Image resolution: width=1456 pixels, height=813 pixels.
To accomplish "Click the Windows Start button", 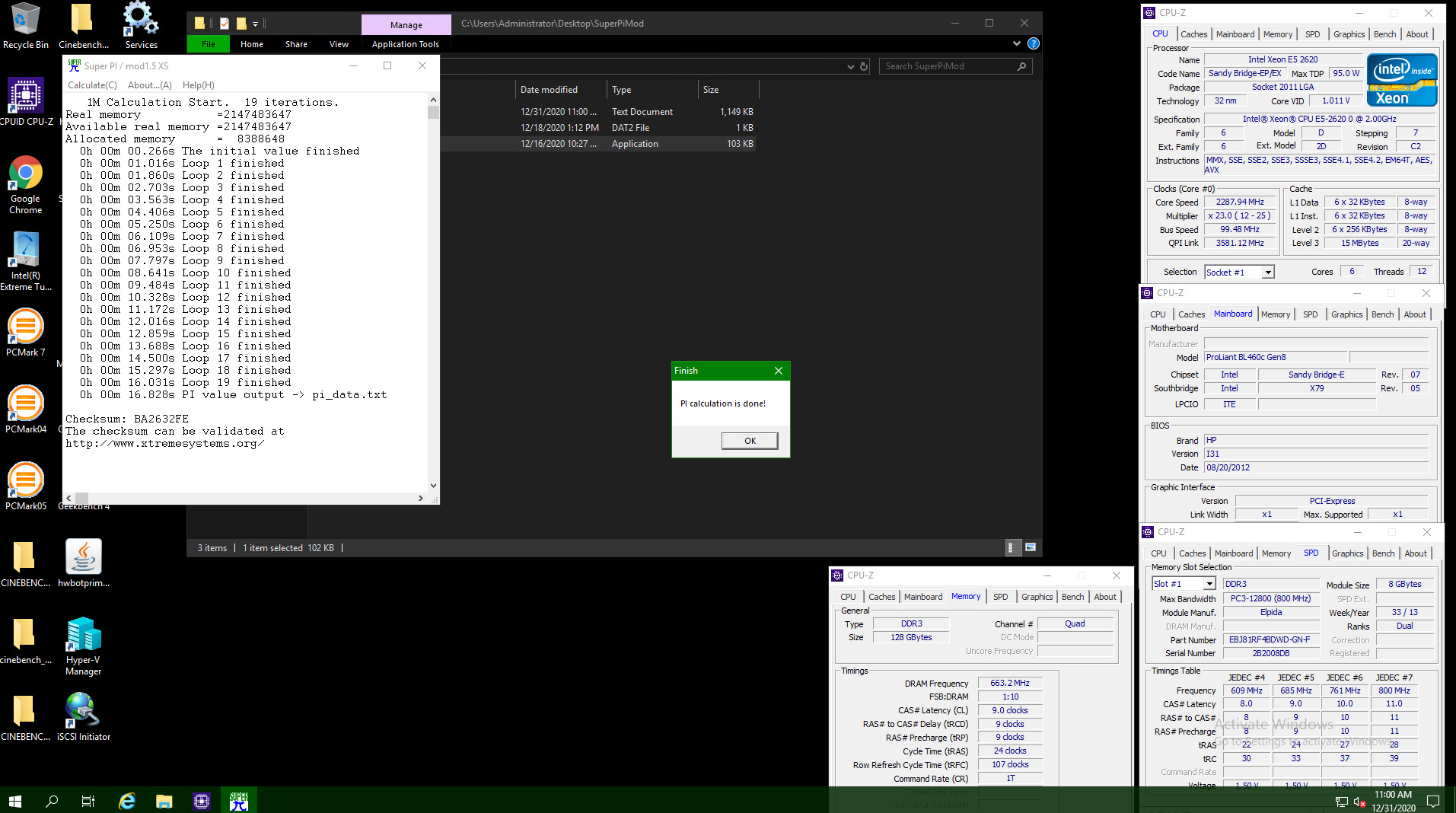I will [x=15, y=801].
